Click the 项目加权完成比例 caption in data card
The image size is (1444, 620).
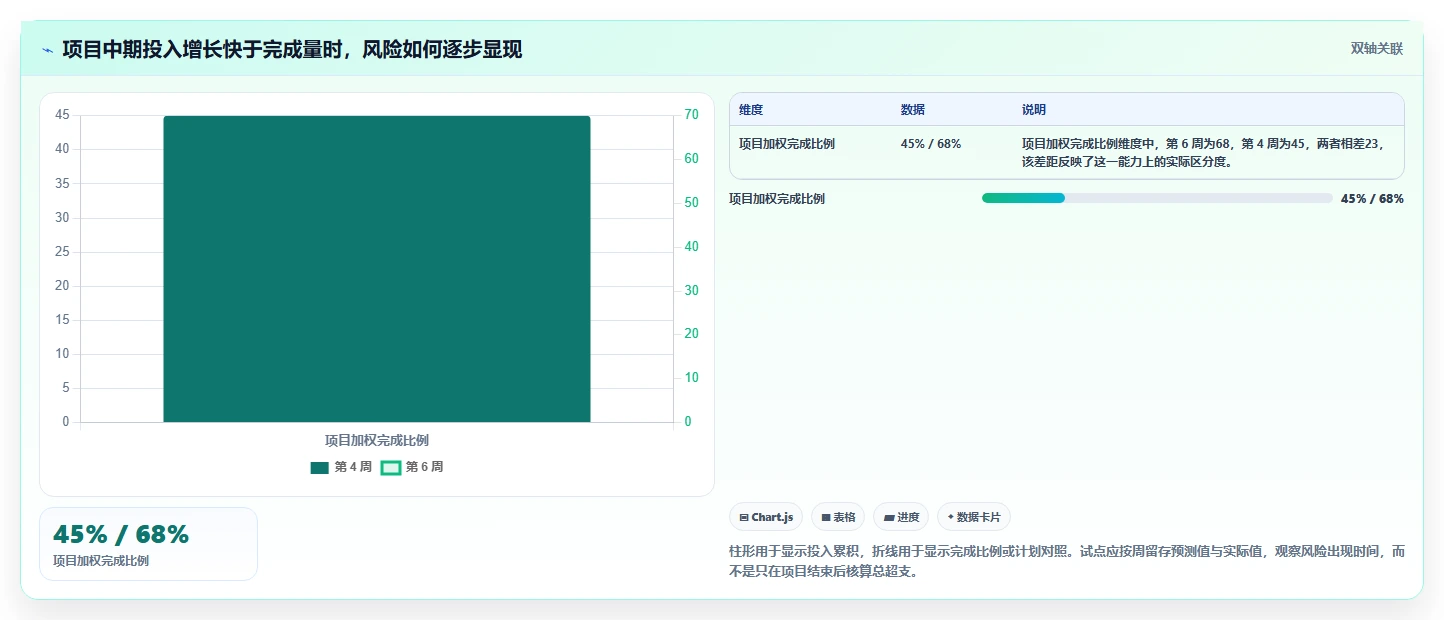pos(101,561)
